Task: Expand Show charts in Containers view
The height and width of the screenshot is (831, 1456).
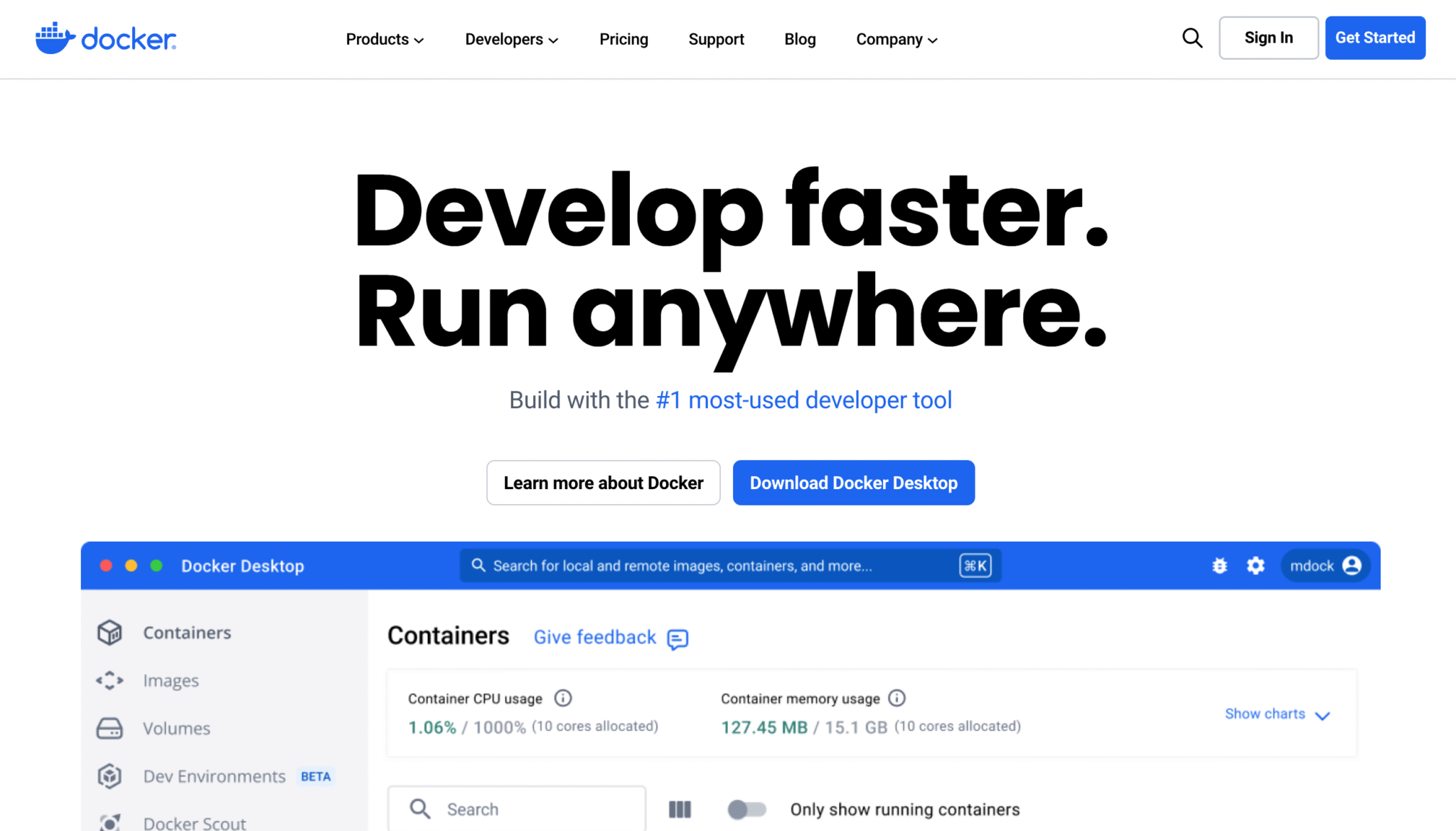Action: pos(1277,714)
